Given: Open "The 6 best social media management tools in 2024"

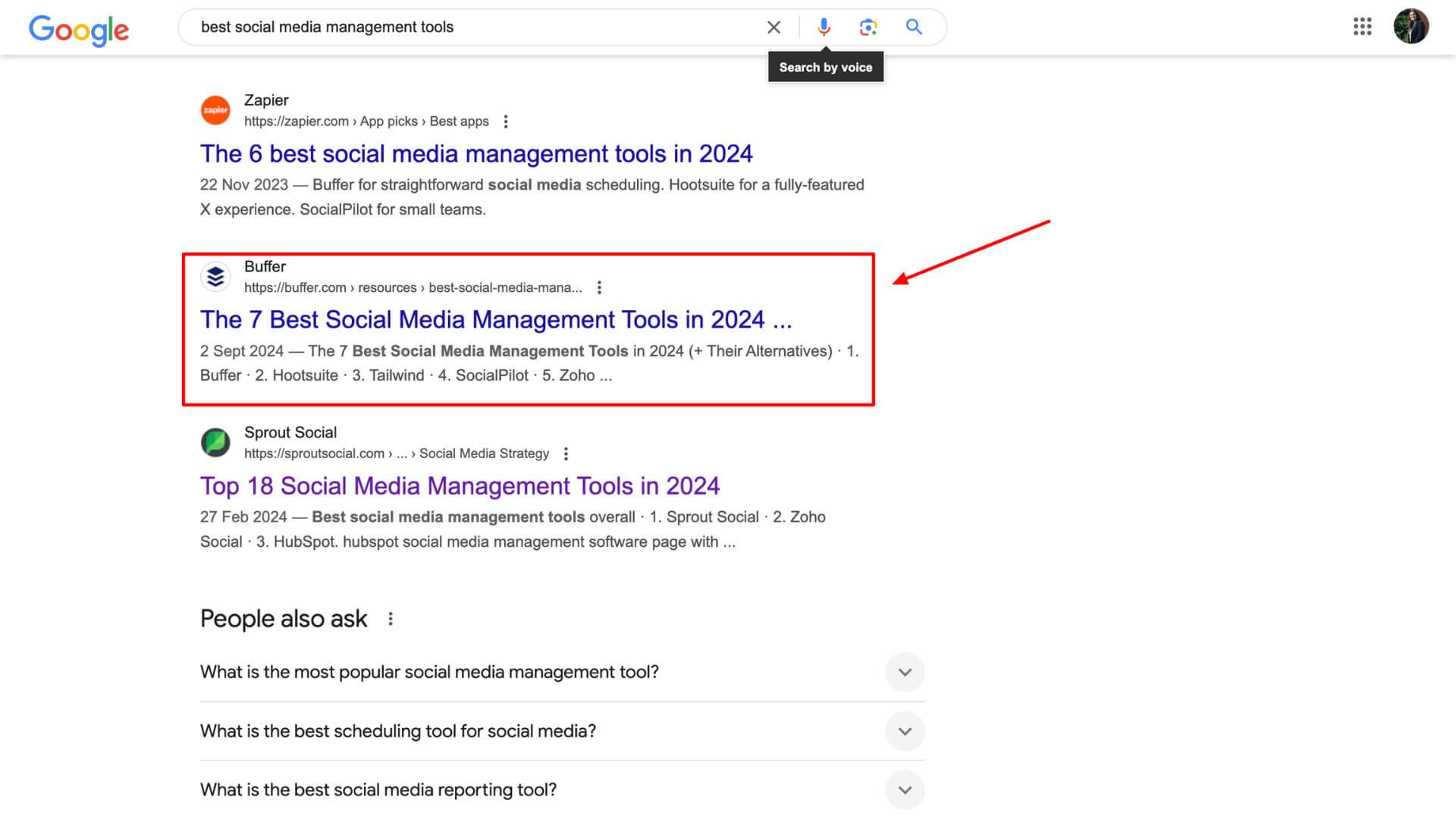Looking at the screenshot, I should pyautogui.click(x=476, y=154).
